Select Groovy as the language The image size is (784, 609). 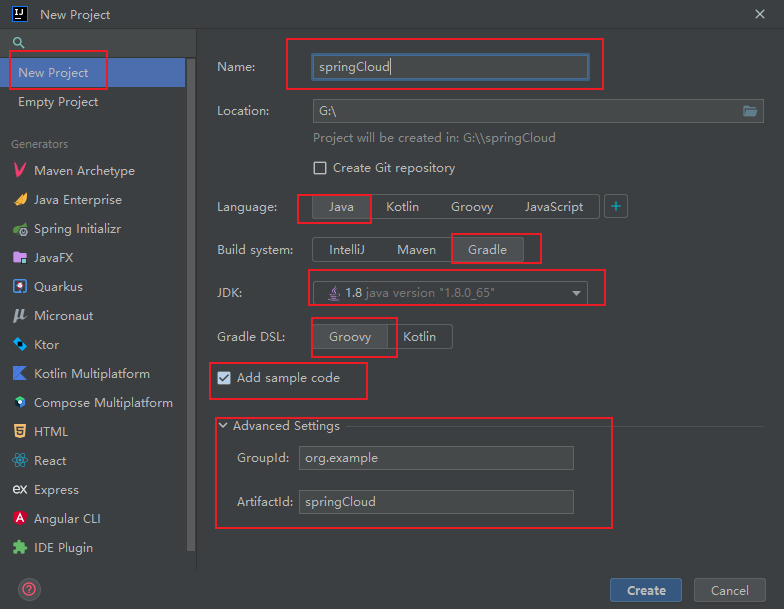(x=472, y=207)
